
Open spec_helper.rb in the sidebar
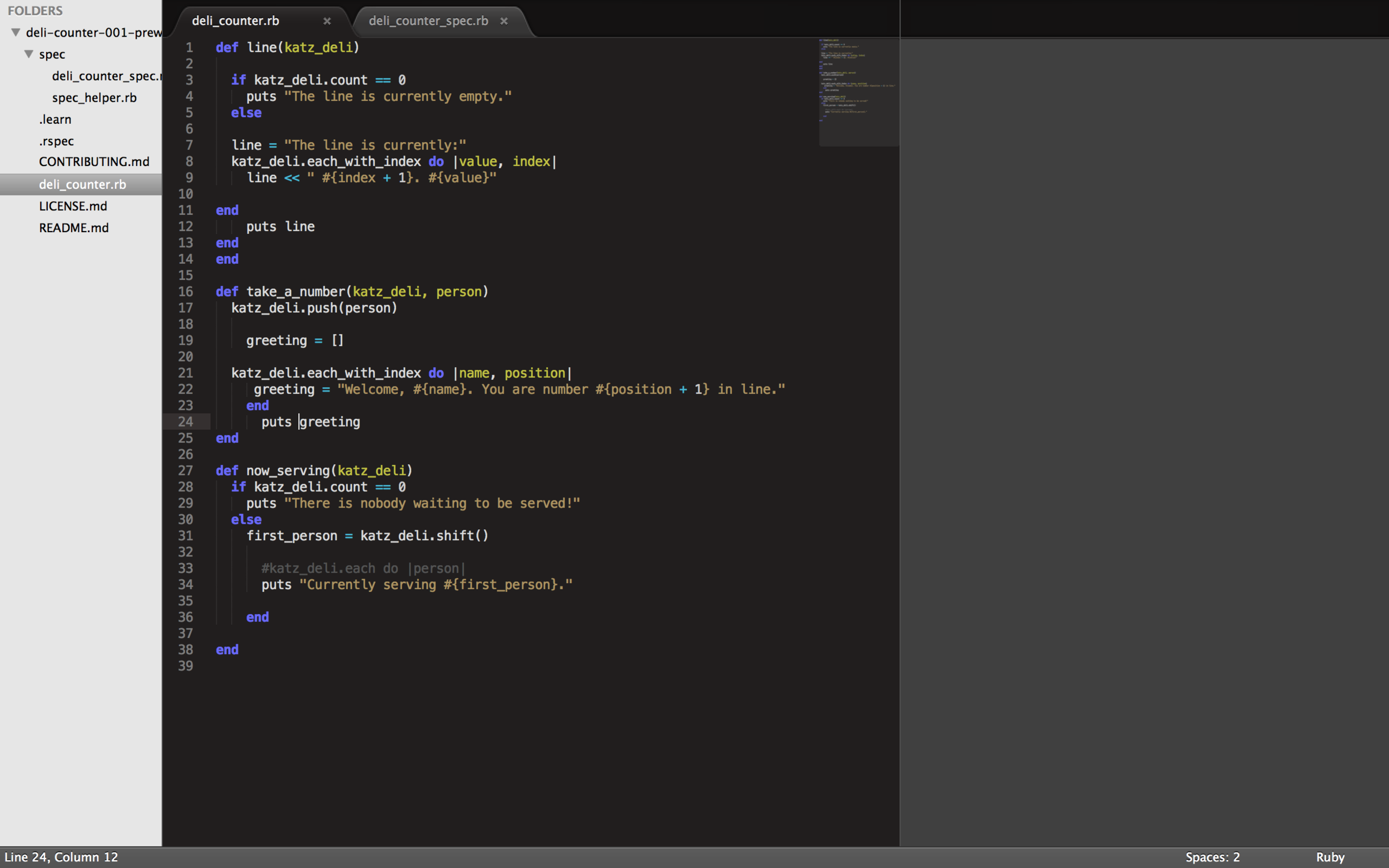94,98
